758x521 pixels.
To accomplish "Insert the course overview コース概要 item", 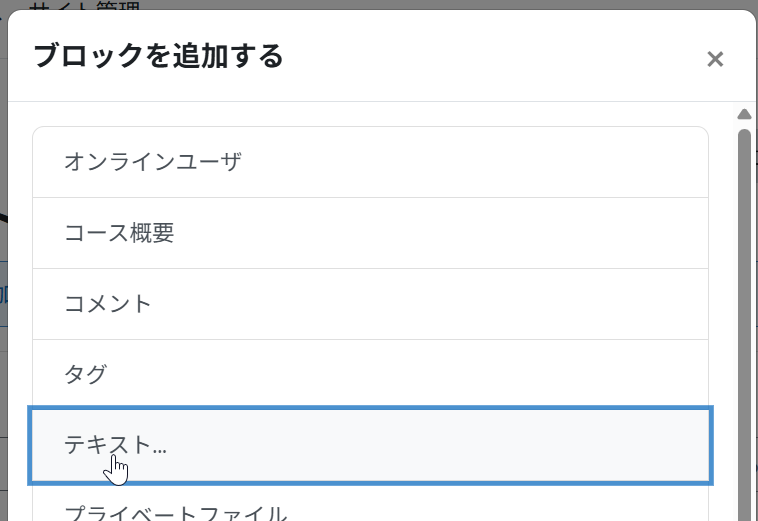I will coord(370,233).
